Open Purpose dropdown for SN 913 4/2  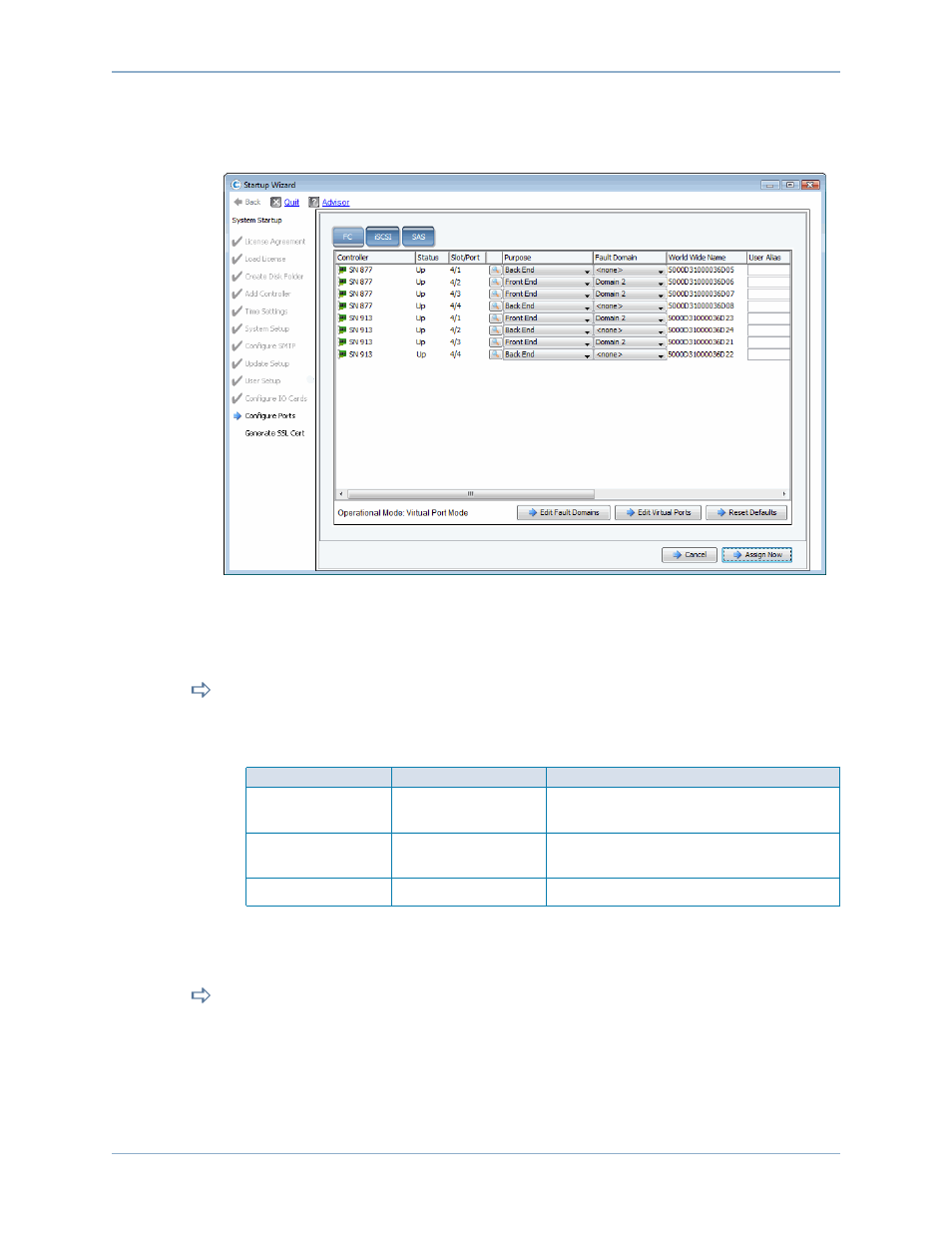point(547,330)
